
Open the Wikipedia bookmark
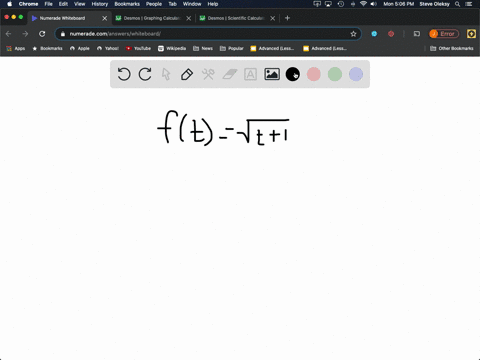[172, 48]
